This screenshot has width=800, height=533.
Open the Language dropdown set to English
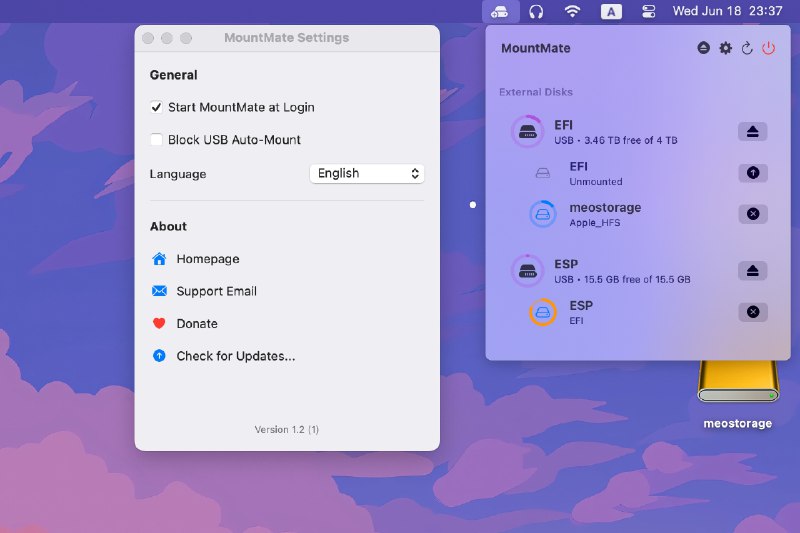(x=367, y=174)
